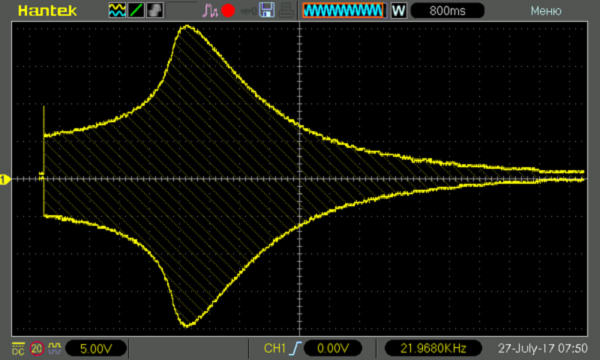
Task: Click the channel 1 ground level marker
Action: [x=5, y=179]
